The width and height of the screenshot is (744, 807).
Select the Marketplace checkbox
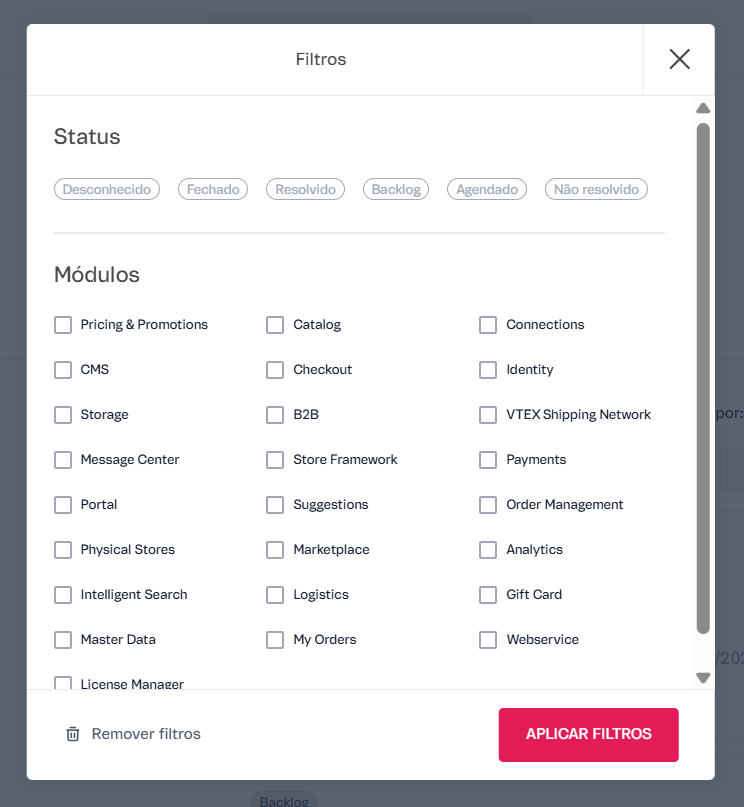pos(275,550)
